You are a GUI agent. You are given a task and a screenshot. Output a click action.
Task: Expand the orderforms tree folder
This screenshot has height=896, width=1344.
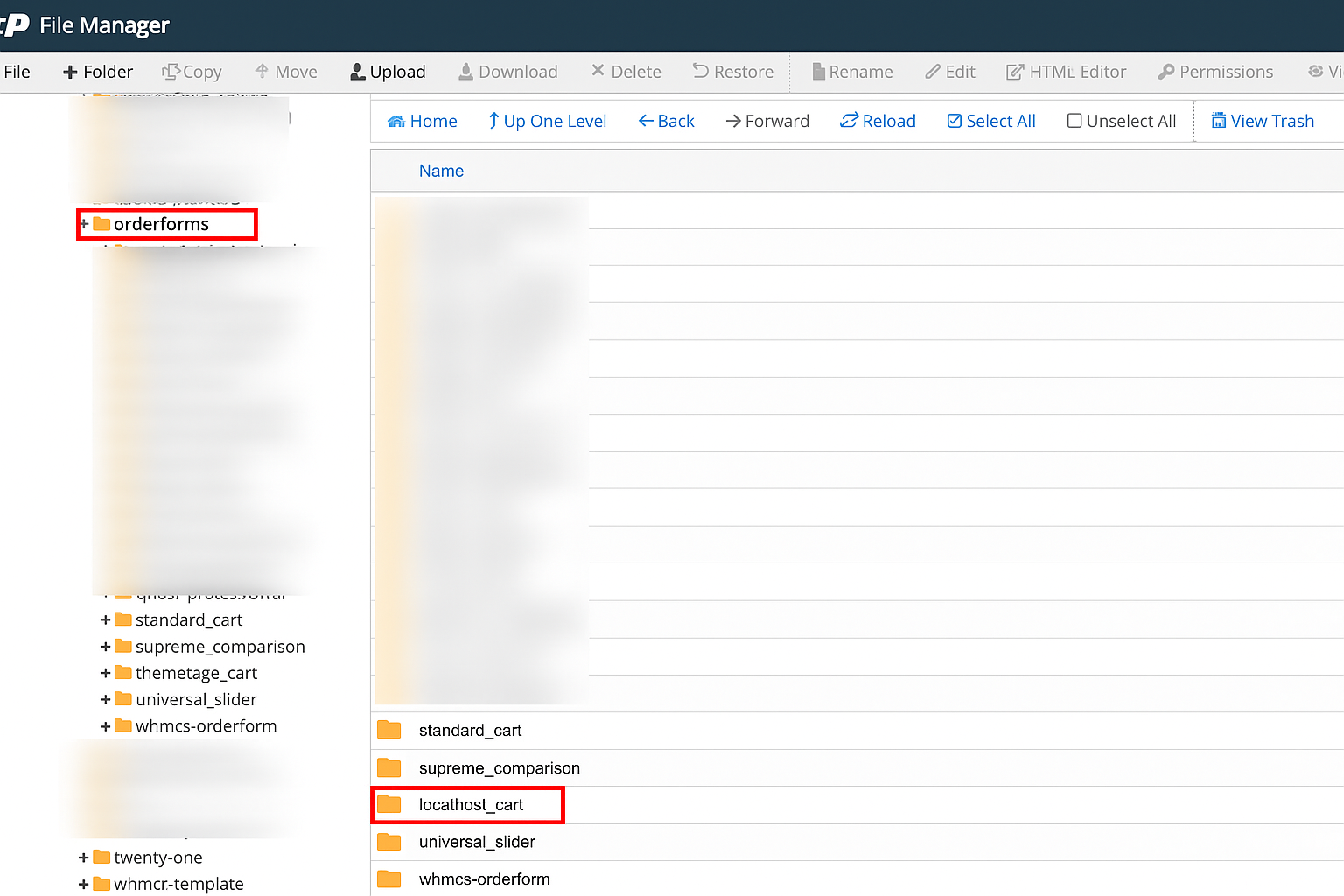84,224
